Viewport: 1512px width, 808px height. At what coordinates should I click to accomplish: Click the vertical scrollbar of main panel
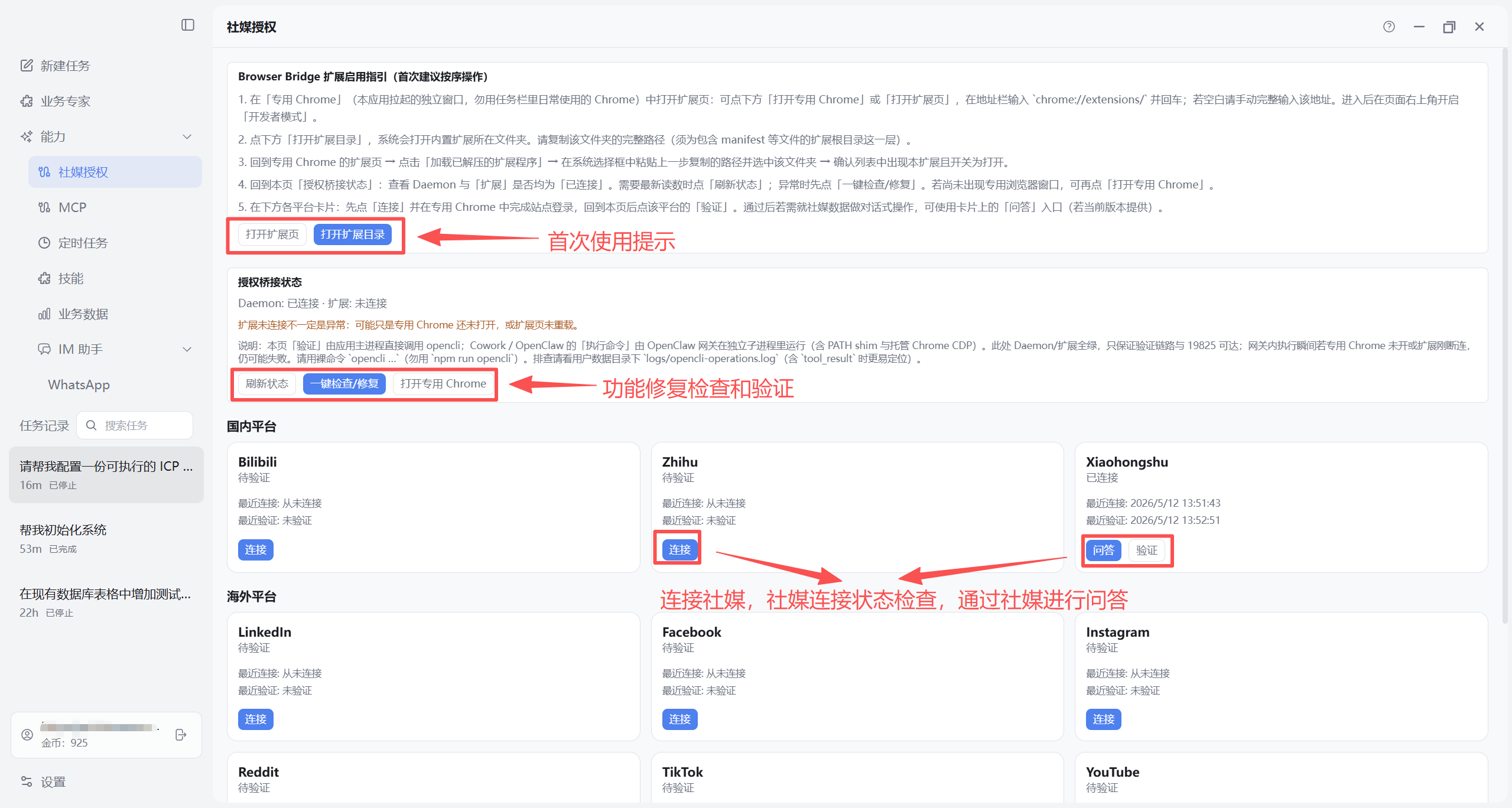click(1504, 337)
